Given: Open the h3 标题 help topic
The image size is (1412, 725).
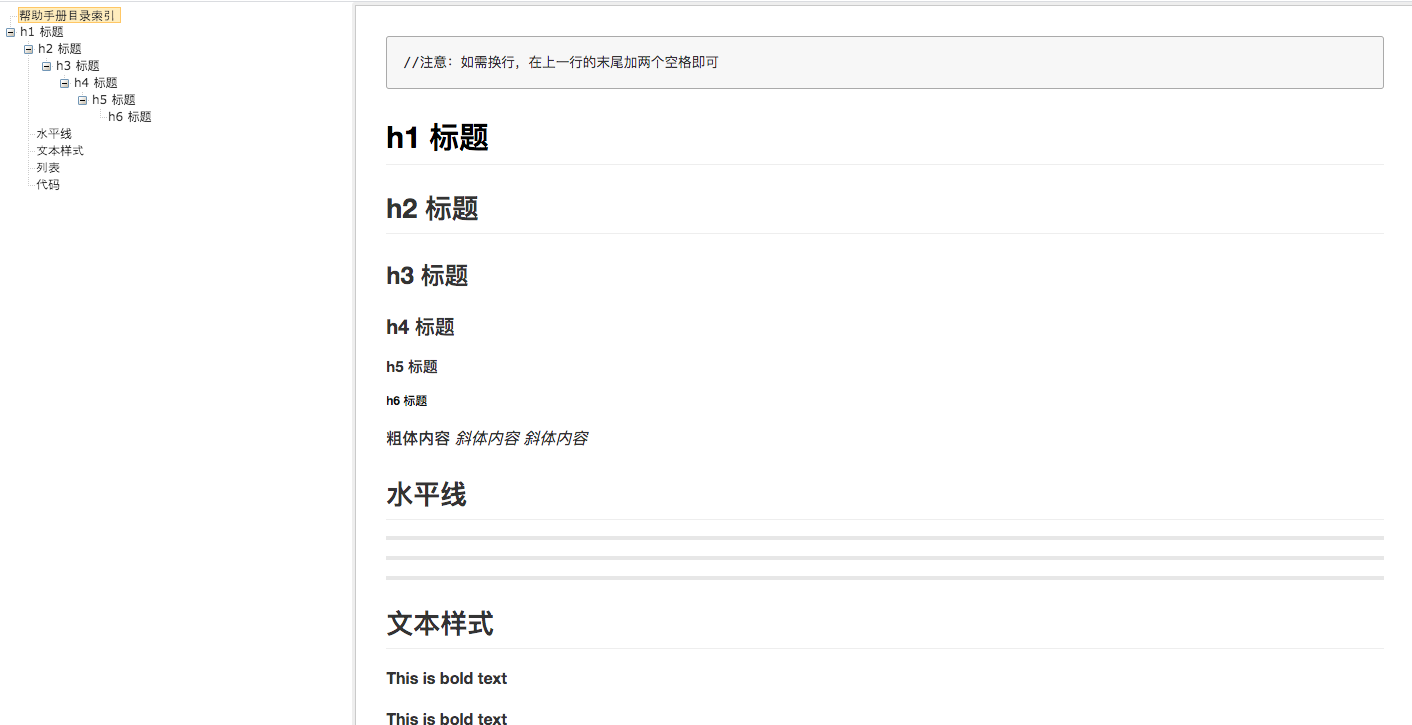Looking at the screenshot, I should 77,65.
